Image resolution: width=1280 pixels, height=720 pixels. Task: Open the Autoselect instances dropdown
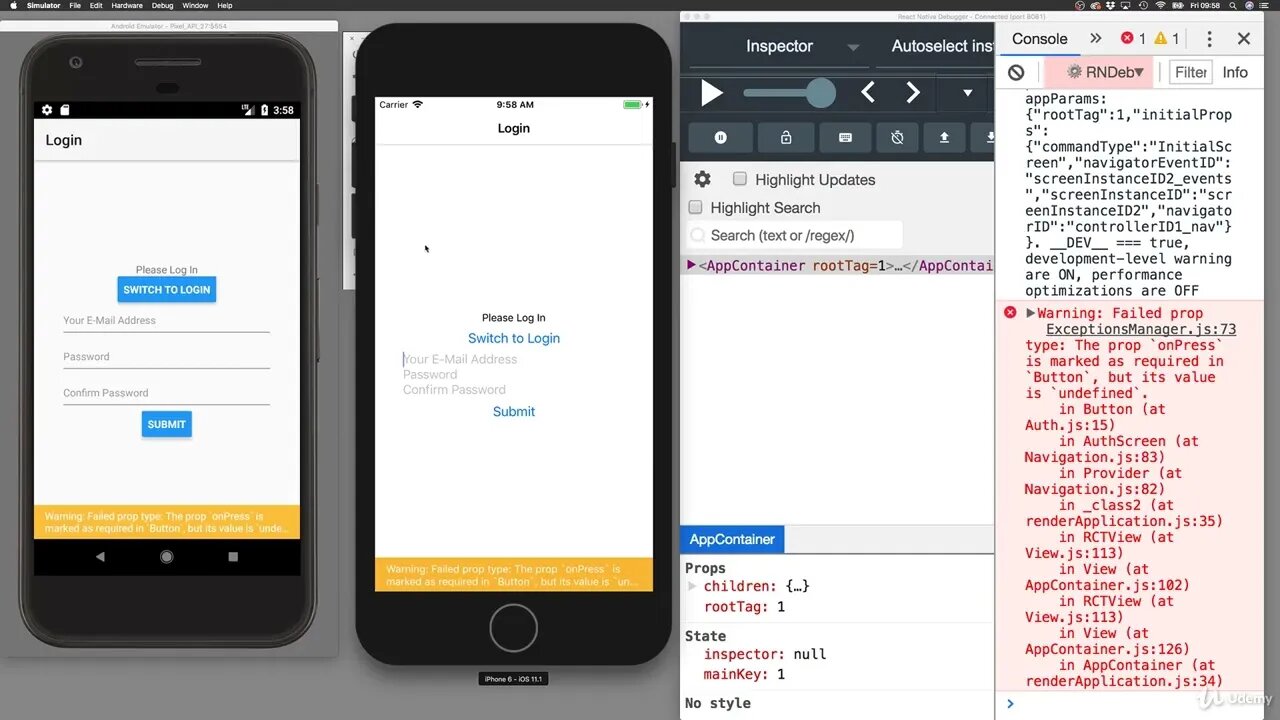940,46
